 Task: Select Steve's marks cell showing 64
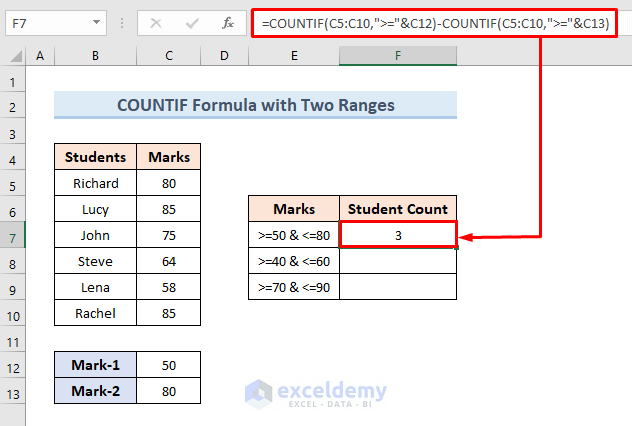tap(168, 261)
